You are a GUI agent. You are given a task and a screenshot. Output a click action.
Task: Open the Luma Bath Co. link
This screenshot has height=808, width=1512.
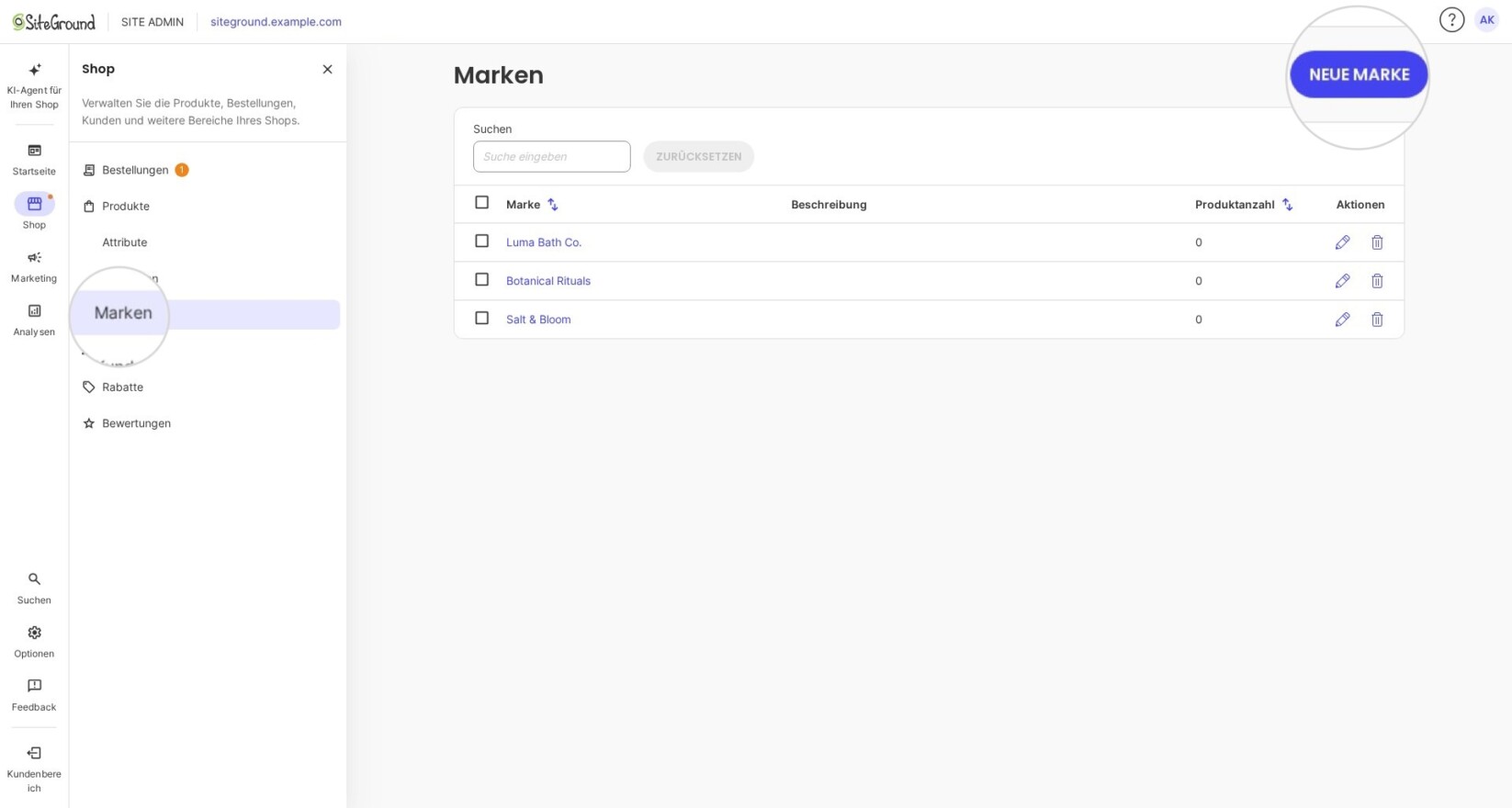pos(544,242)
